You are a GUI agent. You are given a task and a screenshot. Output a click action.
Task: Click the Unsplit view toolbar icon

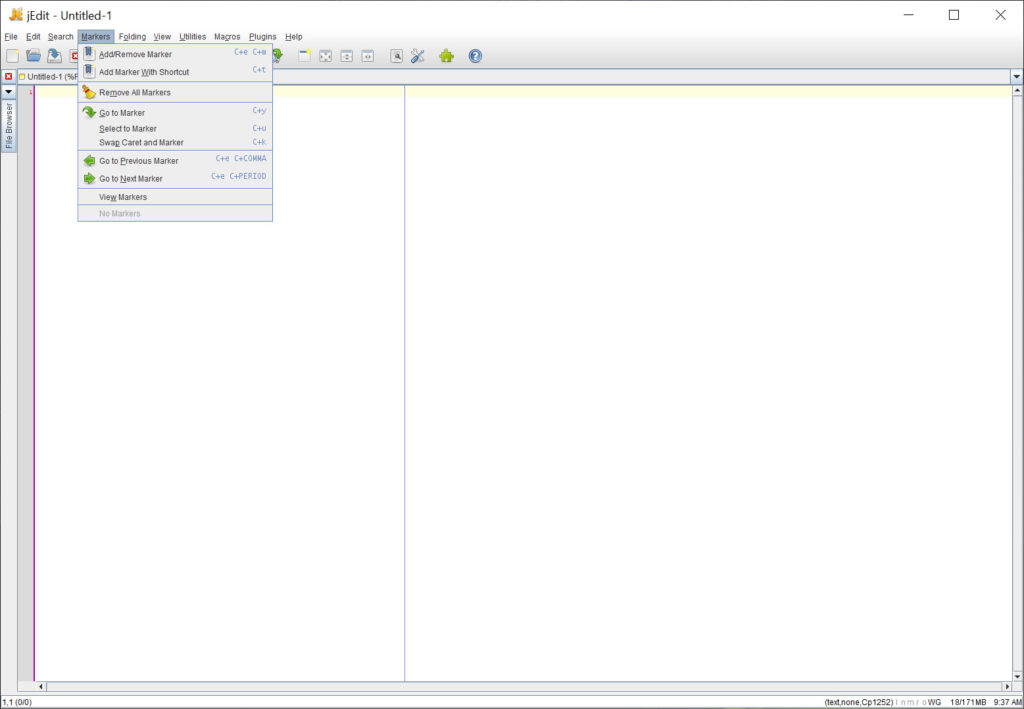(x=325, y=56)
